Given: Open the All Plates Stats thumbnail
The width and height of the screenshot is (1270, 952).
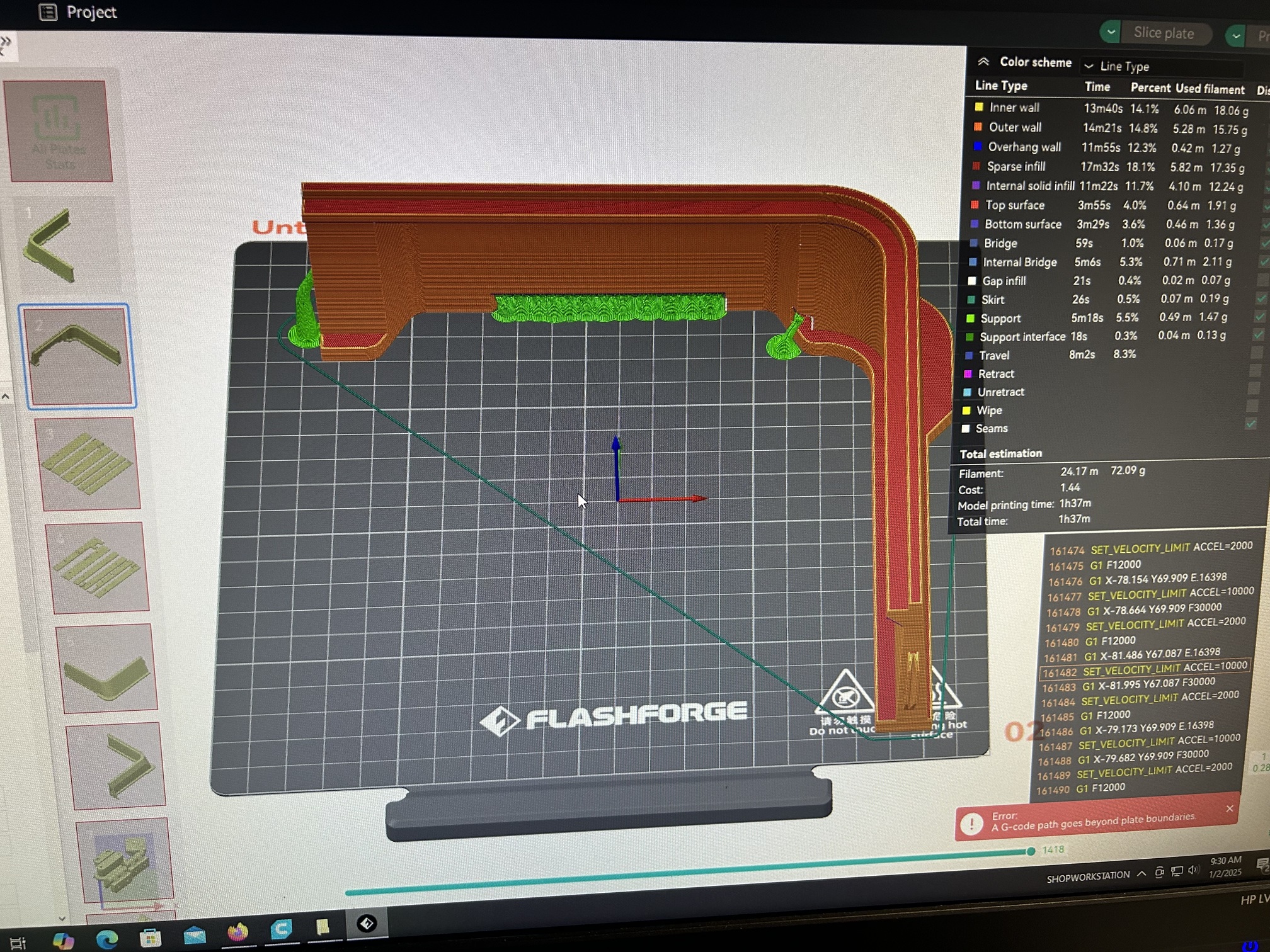Looking at the screenshot, I should pyautogui.click(x=59, y=131).
